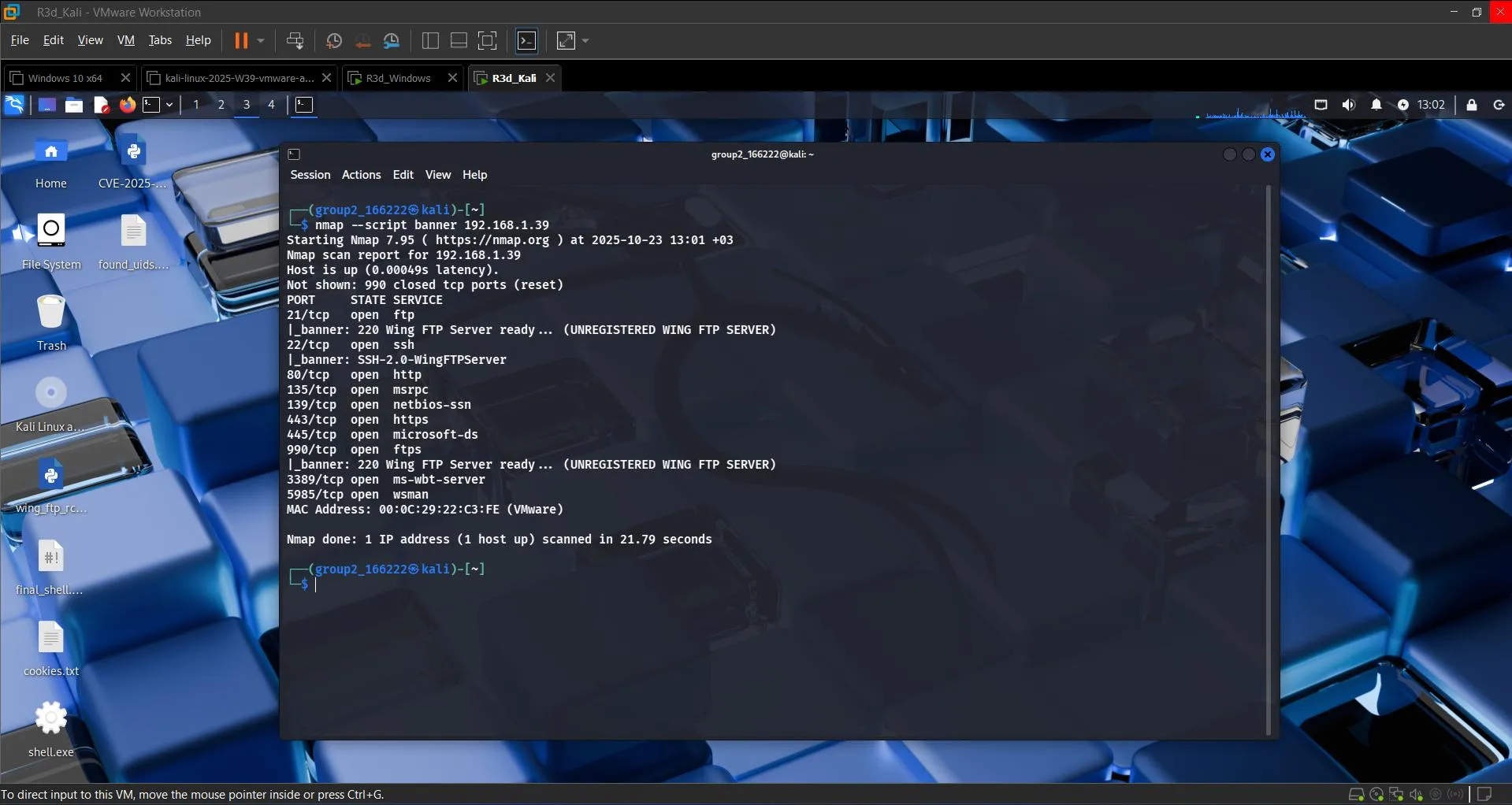Open the Actions menu in terminal
The width and height of the screenshot is (1512, 805).
pyautogui.click(x=362, y=175)
